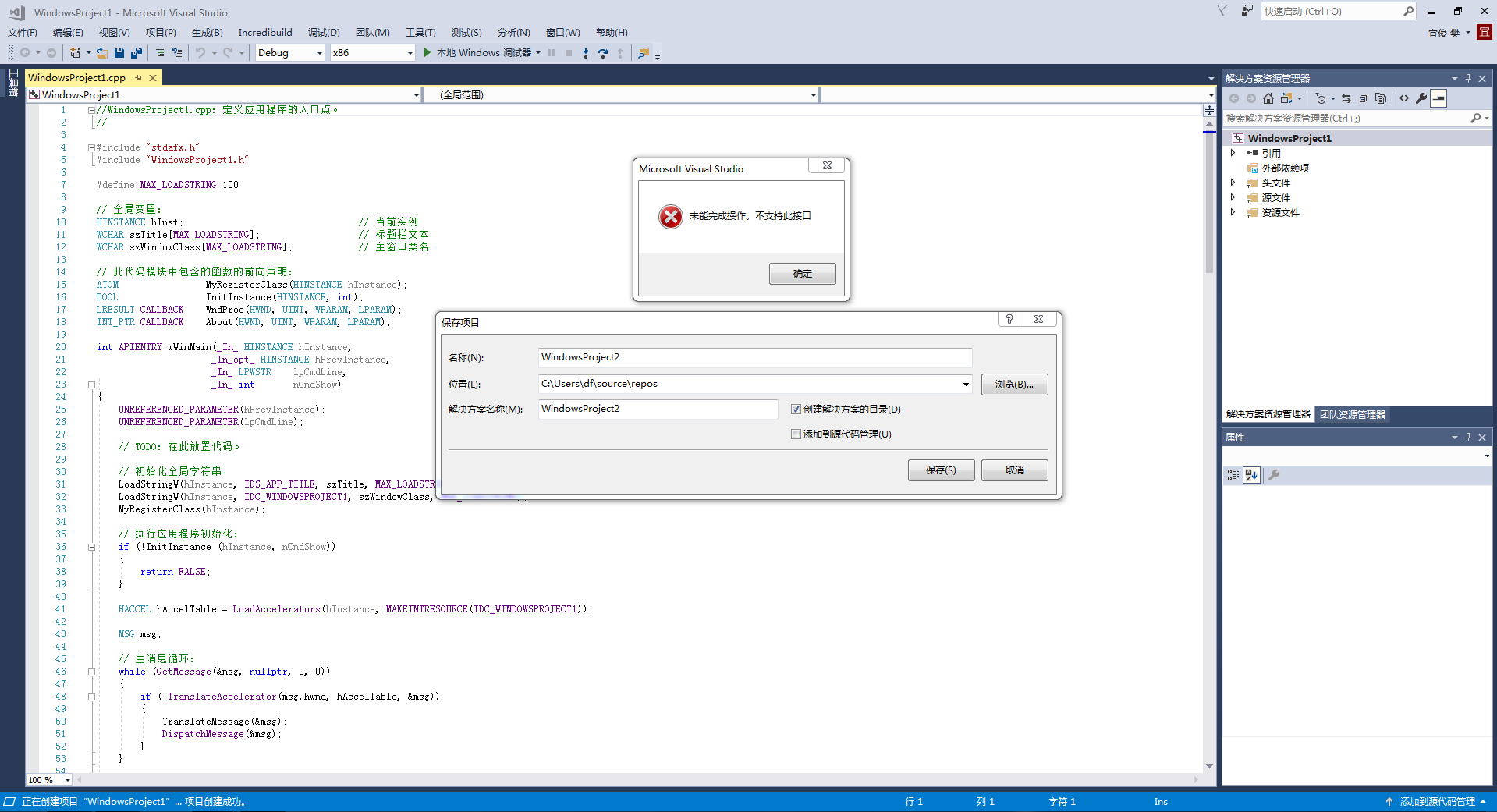Click 添加到源代码管理 in the status bar
Image resolution: width=1497 pixels, height=812 pixels.
click(x=1436, y=802)
